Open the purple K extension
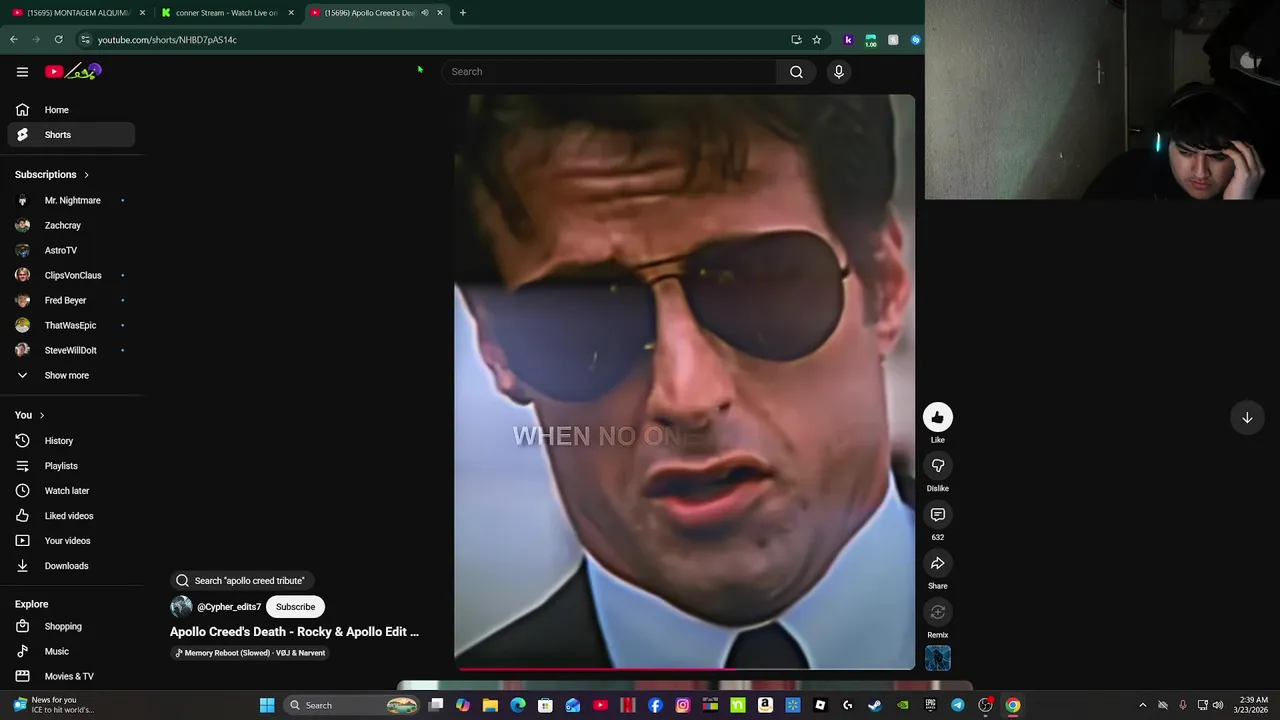1280x720 pixels. tap(848, 40)
